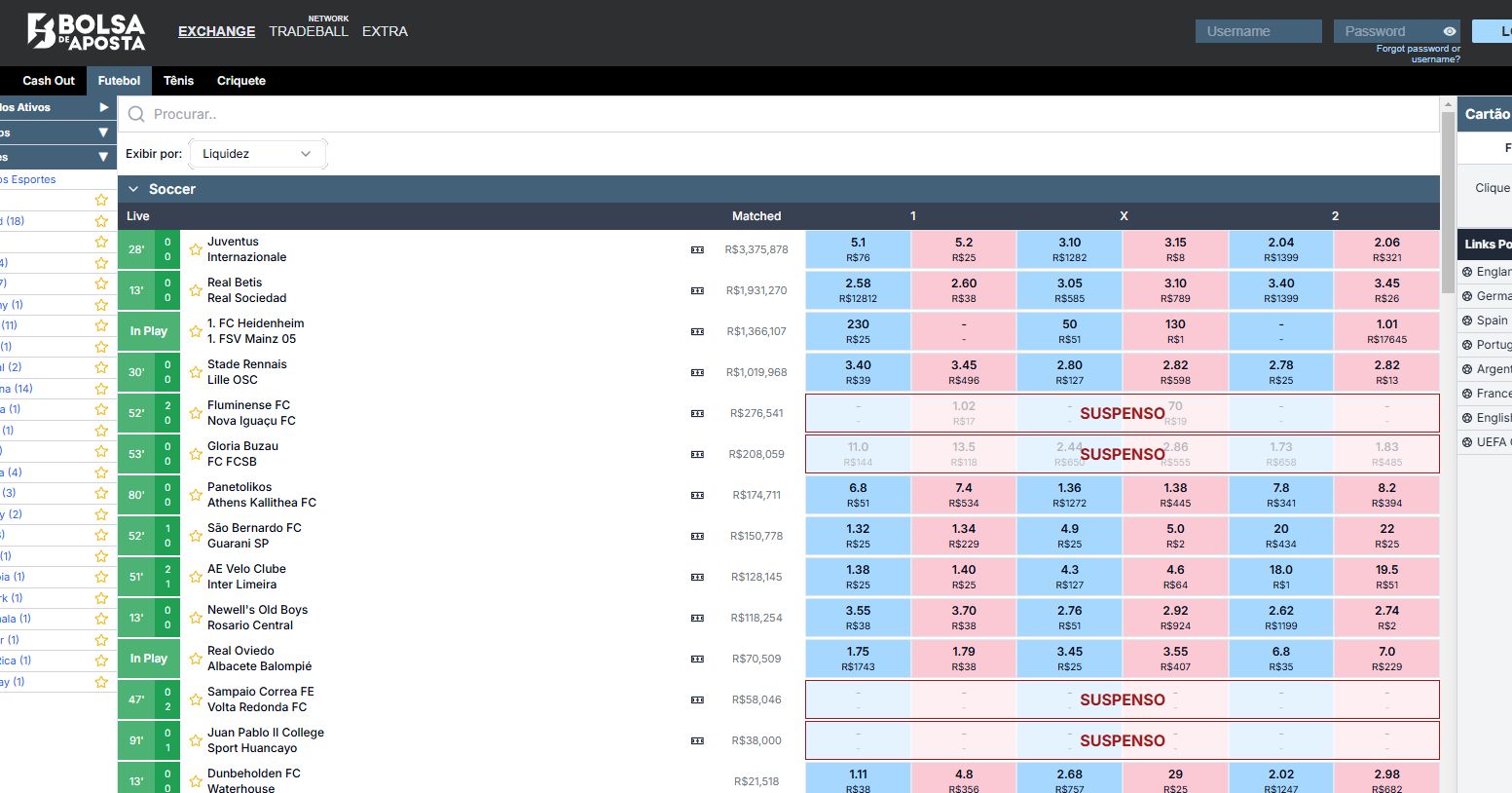The height and width of the screenshot is (793, 1512).
Task: Open markets icon for AE Velo Clube row
Action: coord(697,578)
